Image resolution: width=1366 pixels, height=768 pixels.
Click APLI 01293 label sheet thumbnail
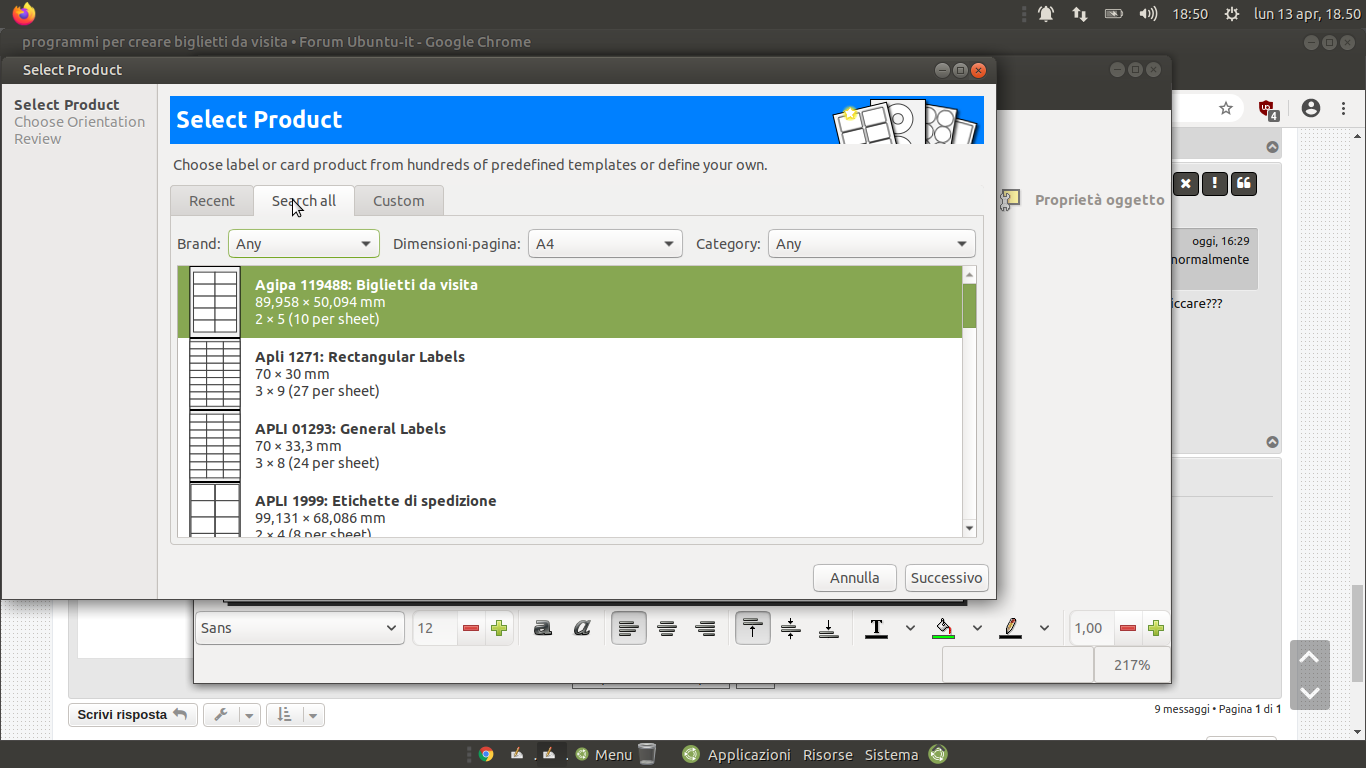point(215,446)
